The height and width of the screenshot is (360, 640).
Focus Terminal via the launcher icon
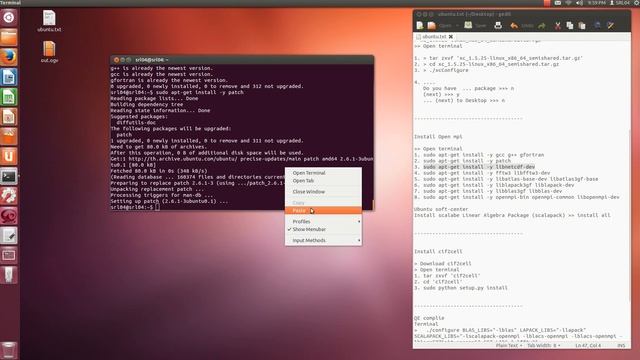pos(9,176)
